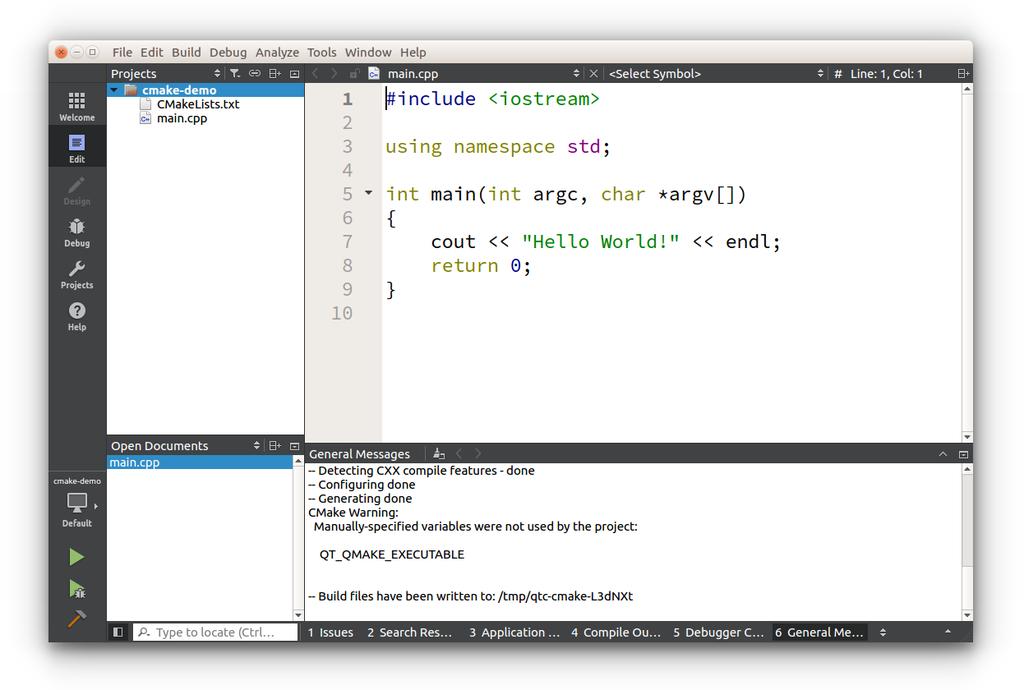Open the Edit menu
This screenshot has height=690, width=1024.
click(152, 52)
